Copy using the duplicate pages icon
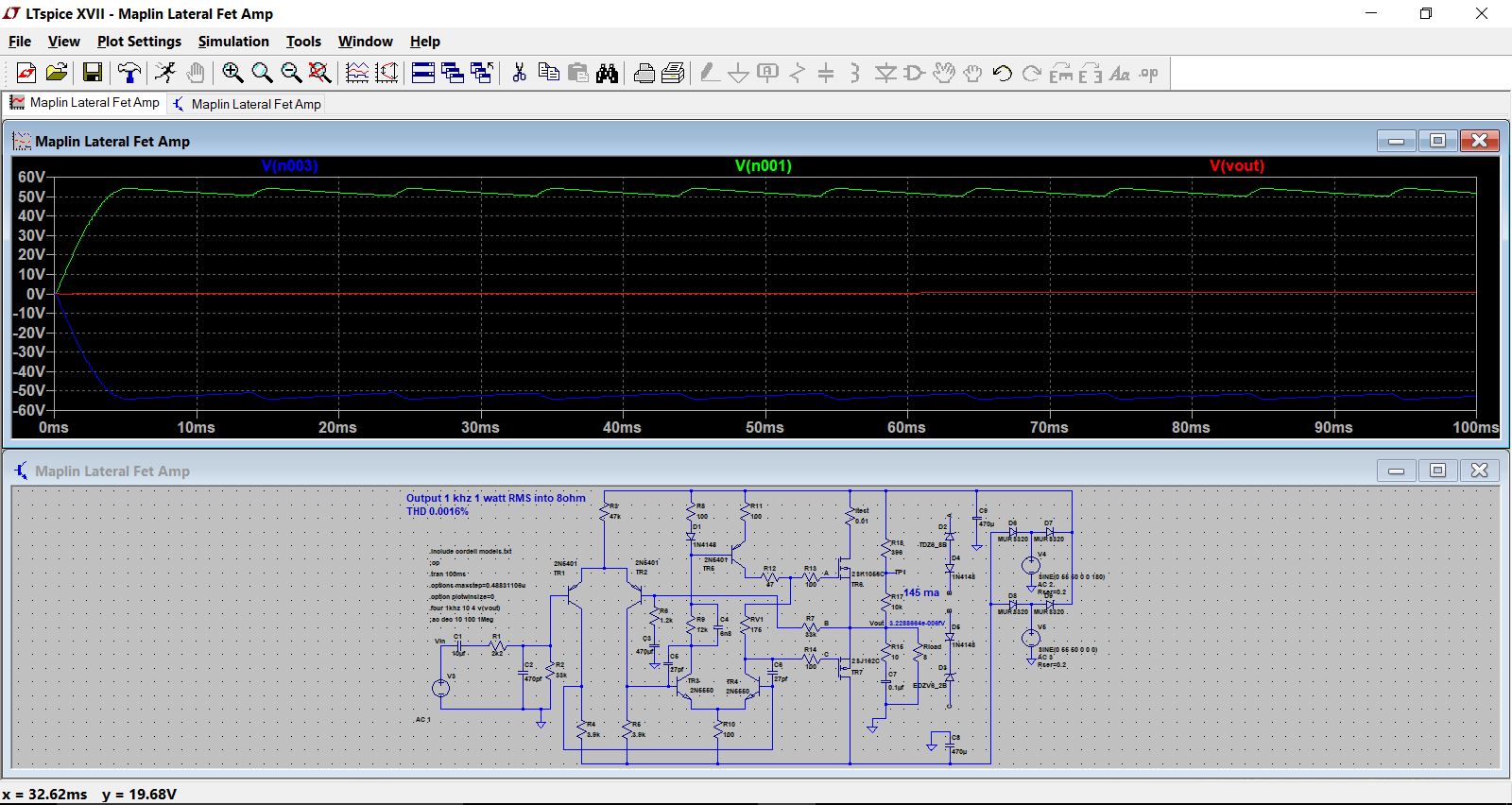 548,73
